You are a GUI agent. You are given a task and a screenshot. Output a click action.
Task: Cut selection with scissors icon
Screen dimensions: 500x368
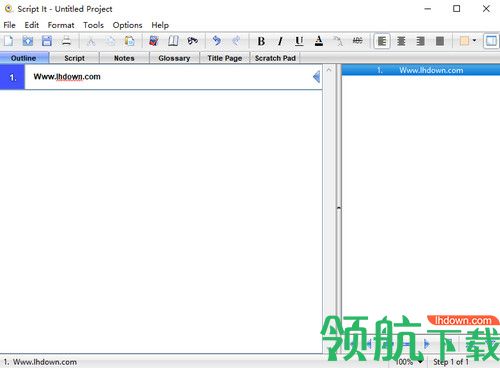pyautogui.click(x=91, y=41)
